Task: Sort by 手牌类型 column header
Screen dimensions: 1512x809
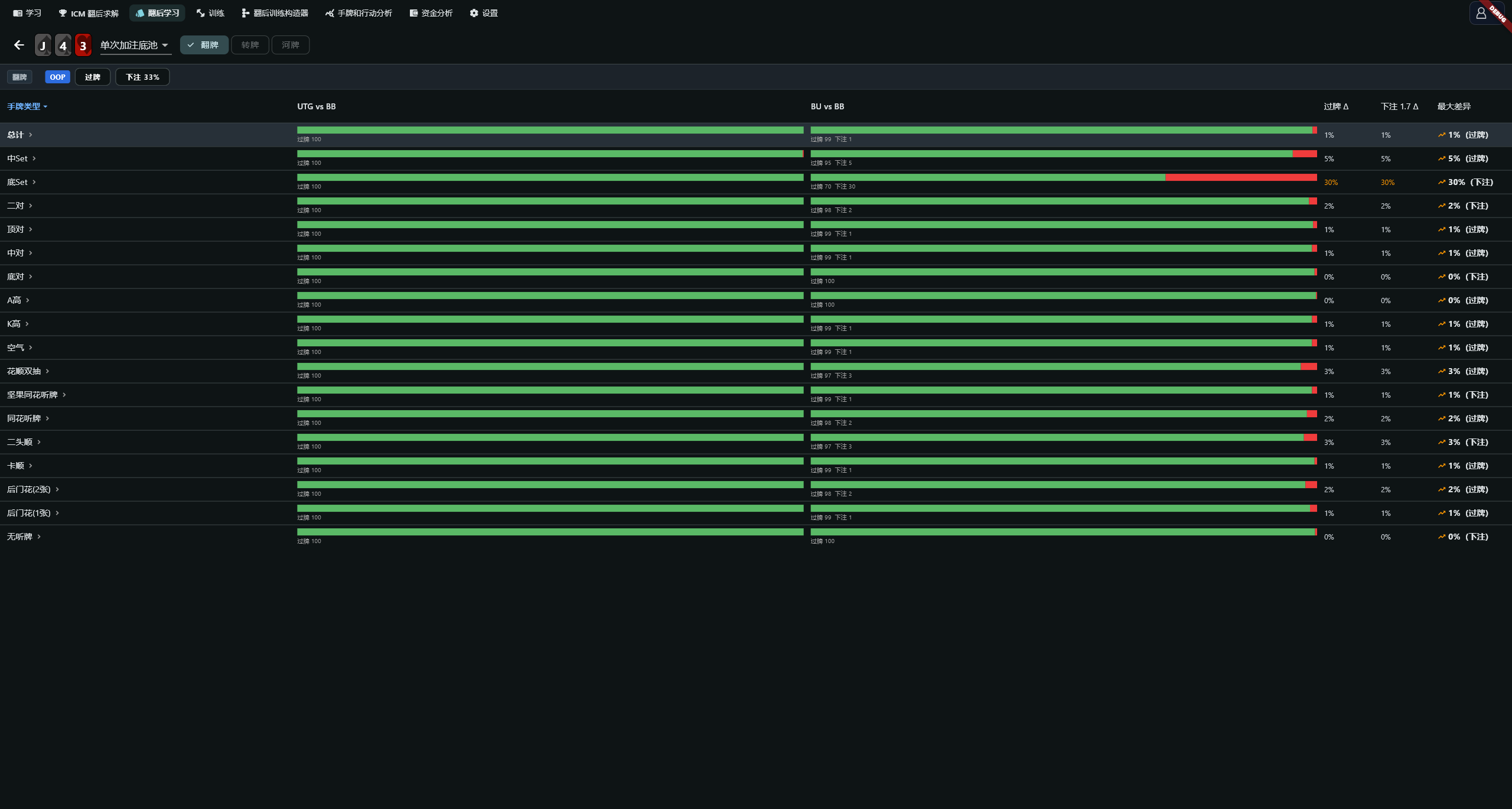Action: coord(27,106)
